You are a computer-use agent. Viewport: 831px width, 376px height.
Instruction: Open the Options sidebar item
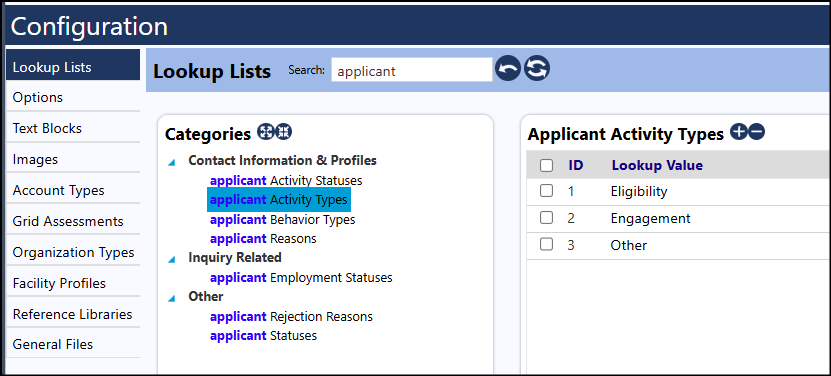coord(73,98)
